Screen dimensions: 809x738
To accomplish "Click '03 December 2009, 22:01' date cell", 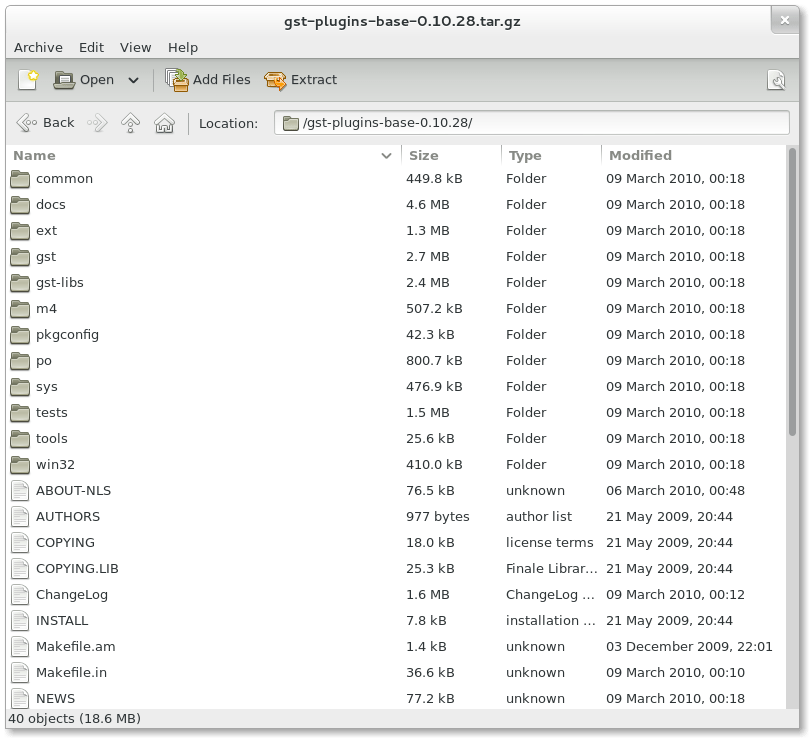I will point(689,647).
